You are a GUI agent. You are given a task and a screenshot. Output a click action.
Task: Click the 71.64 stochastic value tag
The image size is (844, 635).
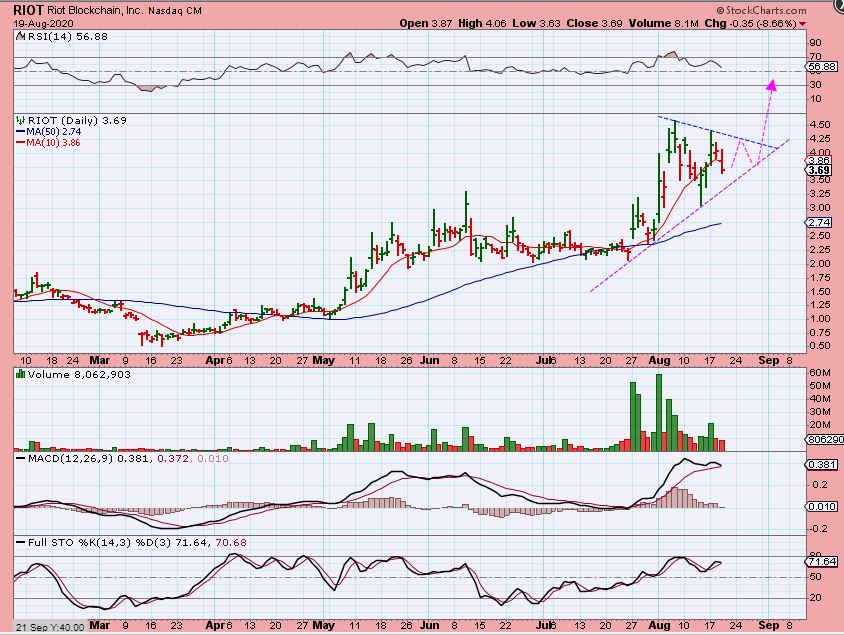click(x=821, y=562)
